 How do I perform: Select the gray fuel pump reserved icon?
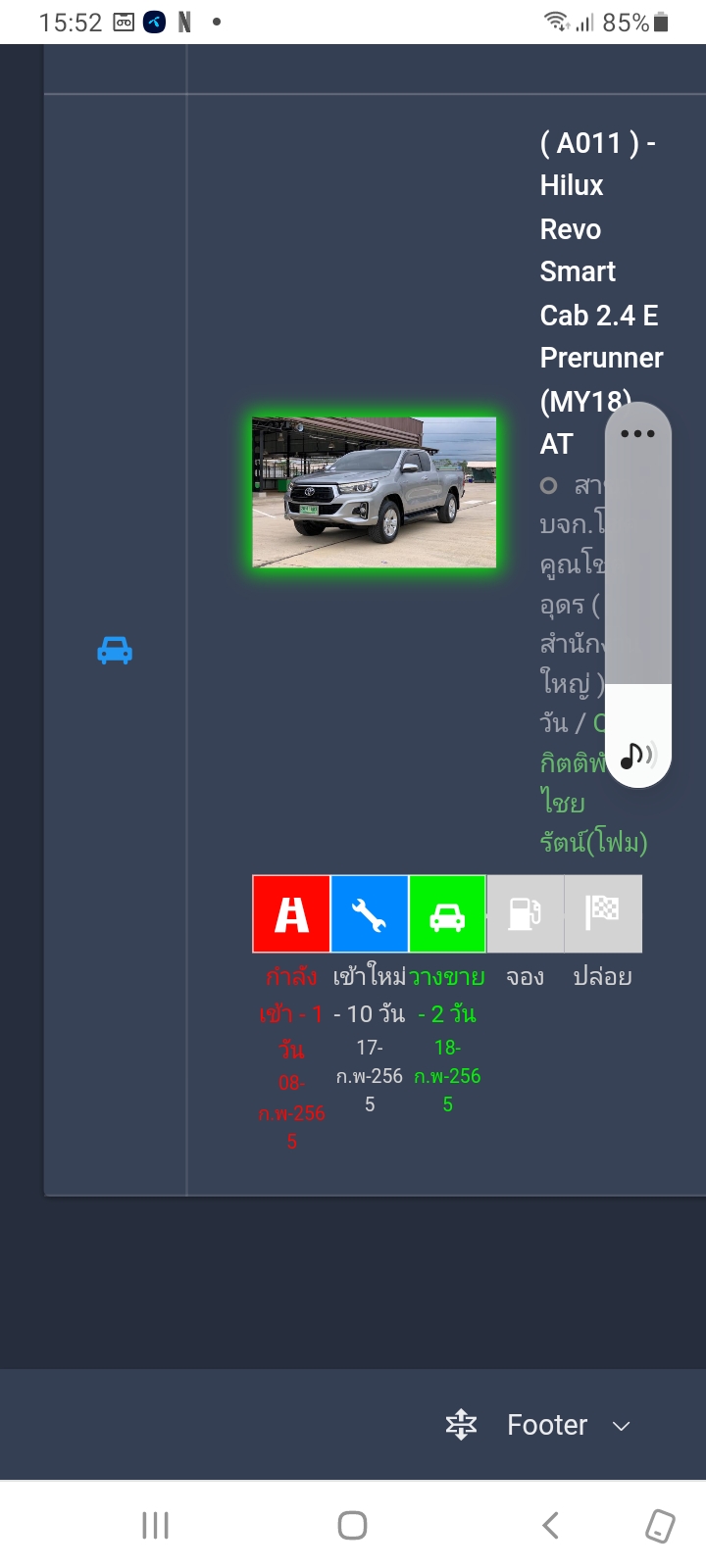[x=526, y=914]
